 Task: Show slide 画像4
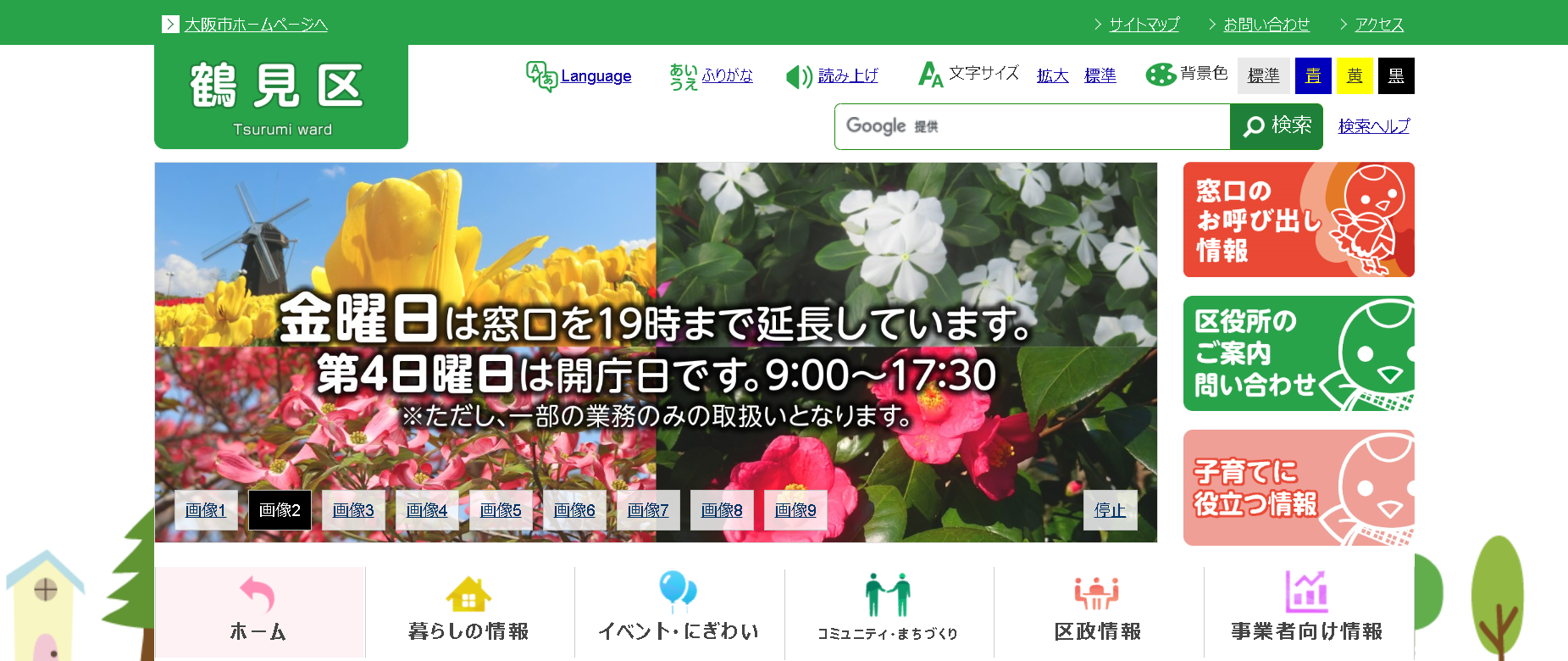pyautogui.click(x=427, y=510)
